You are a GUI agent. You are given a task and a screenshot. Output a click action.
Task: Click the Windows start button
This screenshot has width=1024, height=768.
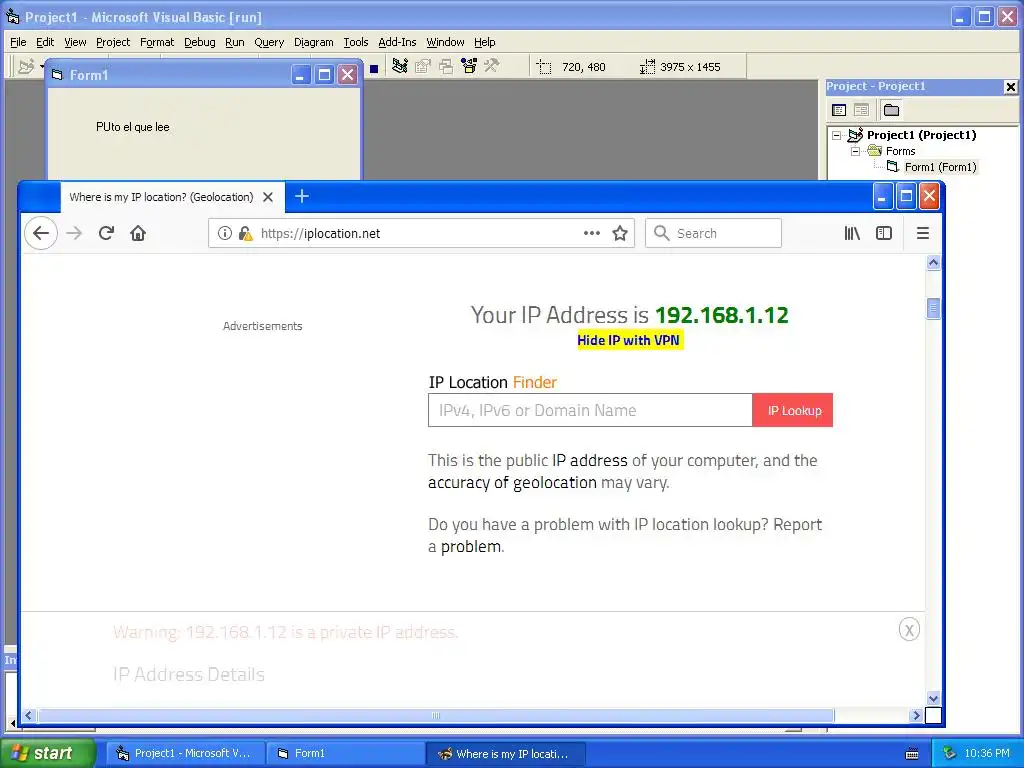[47, 753]
